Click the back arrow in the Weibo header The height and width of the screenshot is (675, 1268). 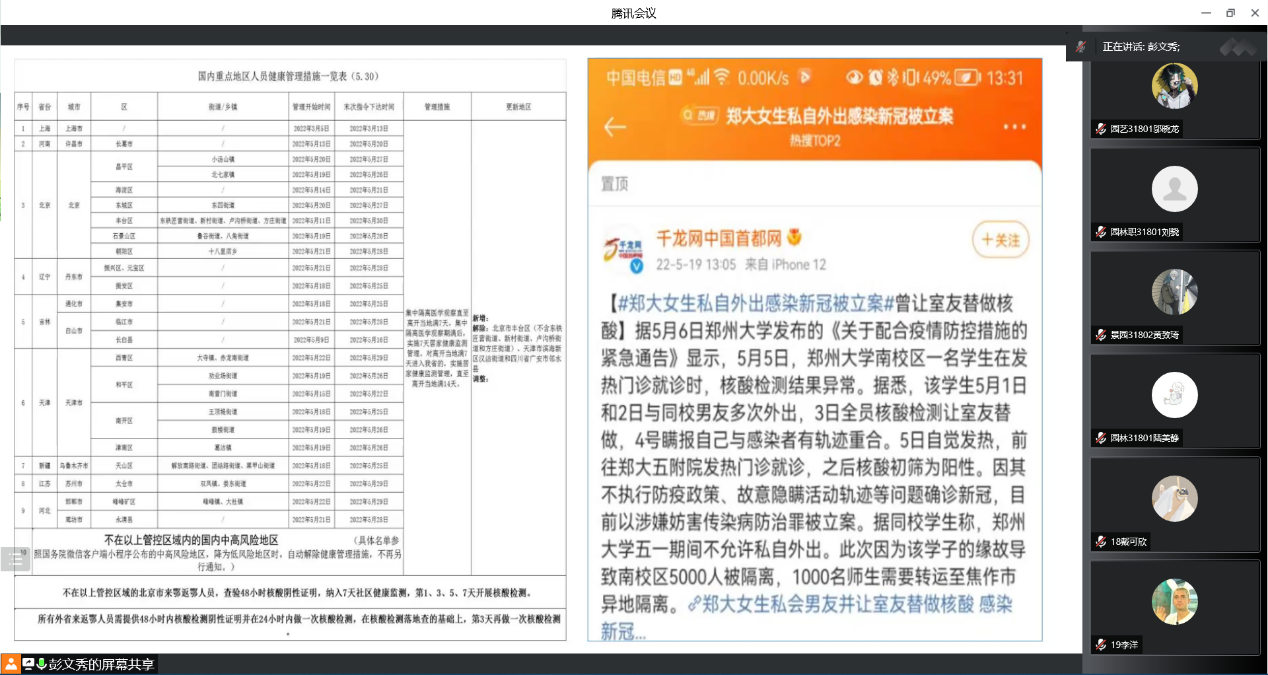[615, 126]
